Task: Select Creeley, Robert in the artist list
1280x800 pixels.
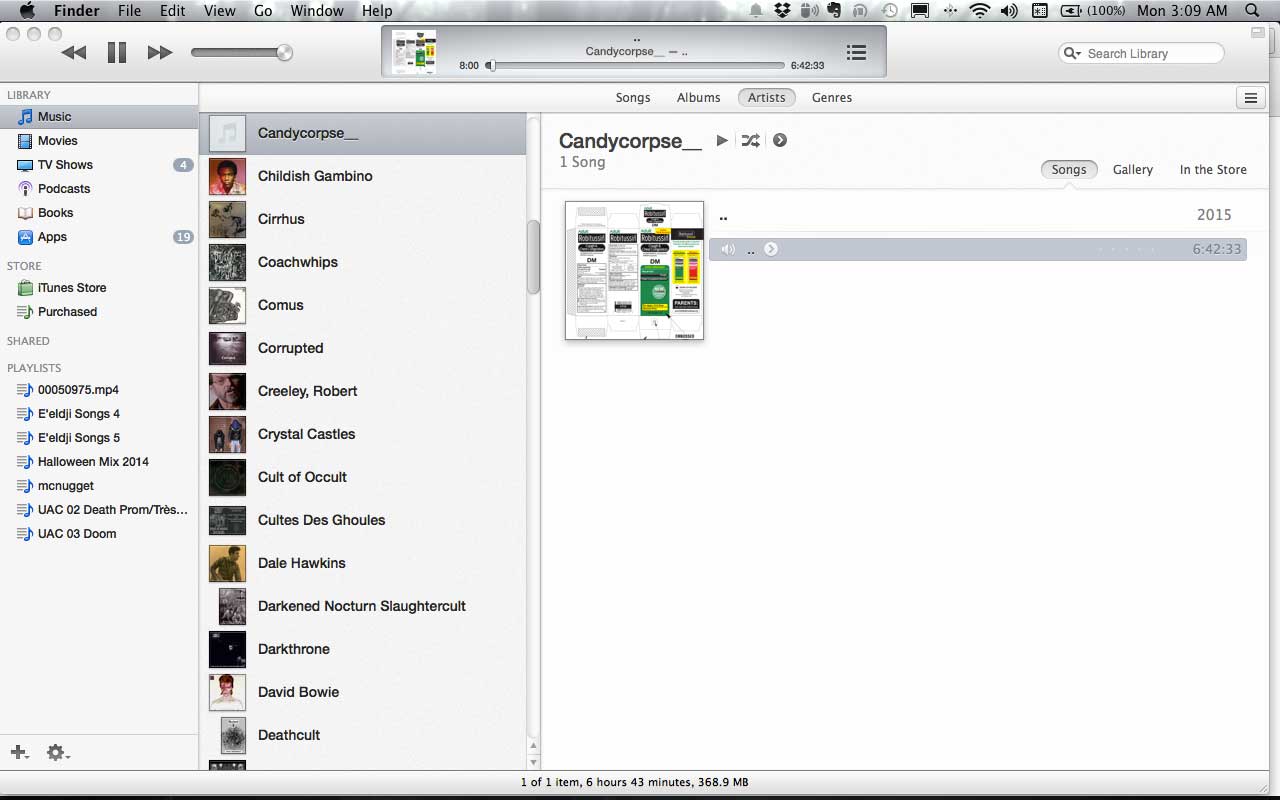Action: (363, 391)
